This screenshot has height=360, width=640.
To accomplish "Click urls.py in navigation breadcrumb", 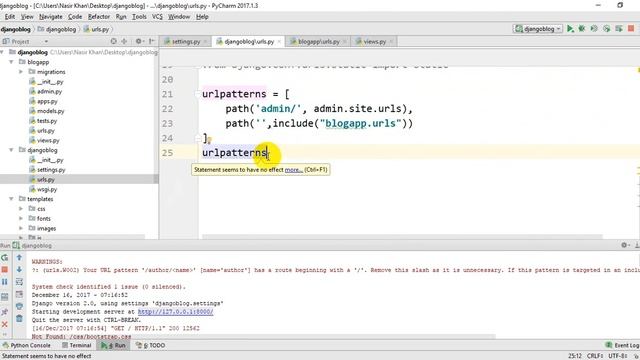I will (x=97, y=29).
